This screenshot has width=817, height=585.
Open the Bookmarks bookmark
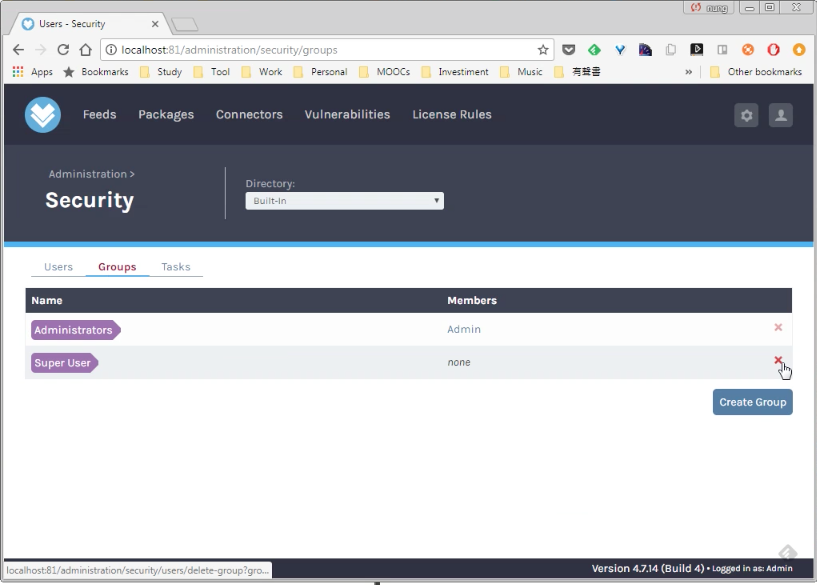click(x=95, y=72)
